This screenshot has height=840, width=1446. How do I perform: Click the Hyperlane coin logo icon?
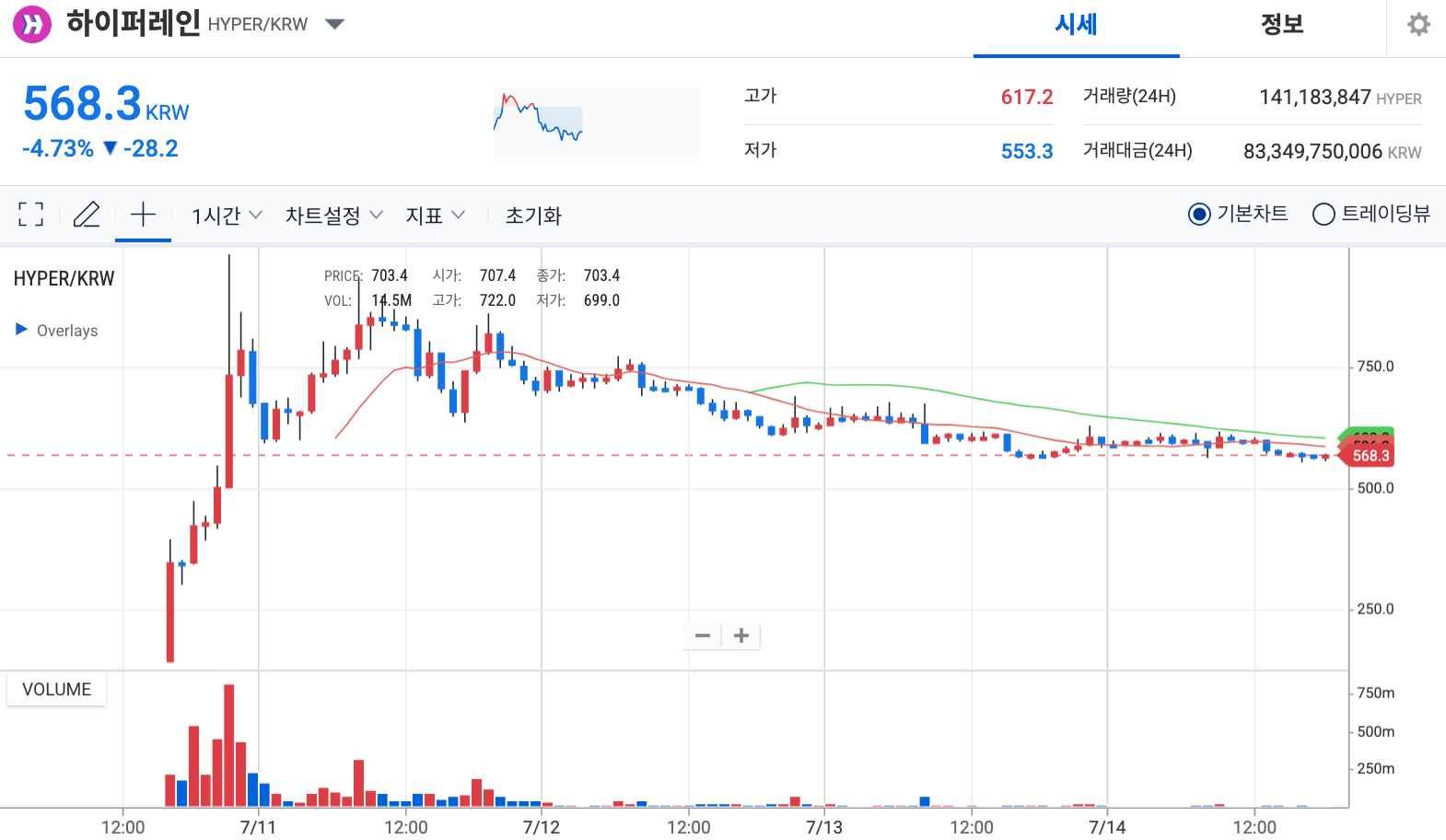(x=32, y=24)
